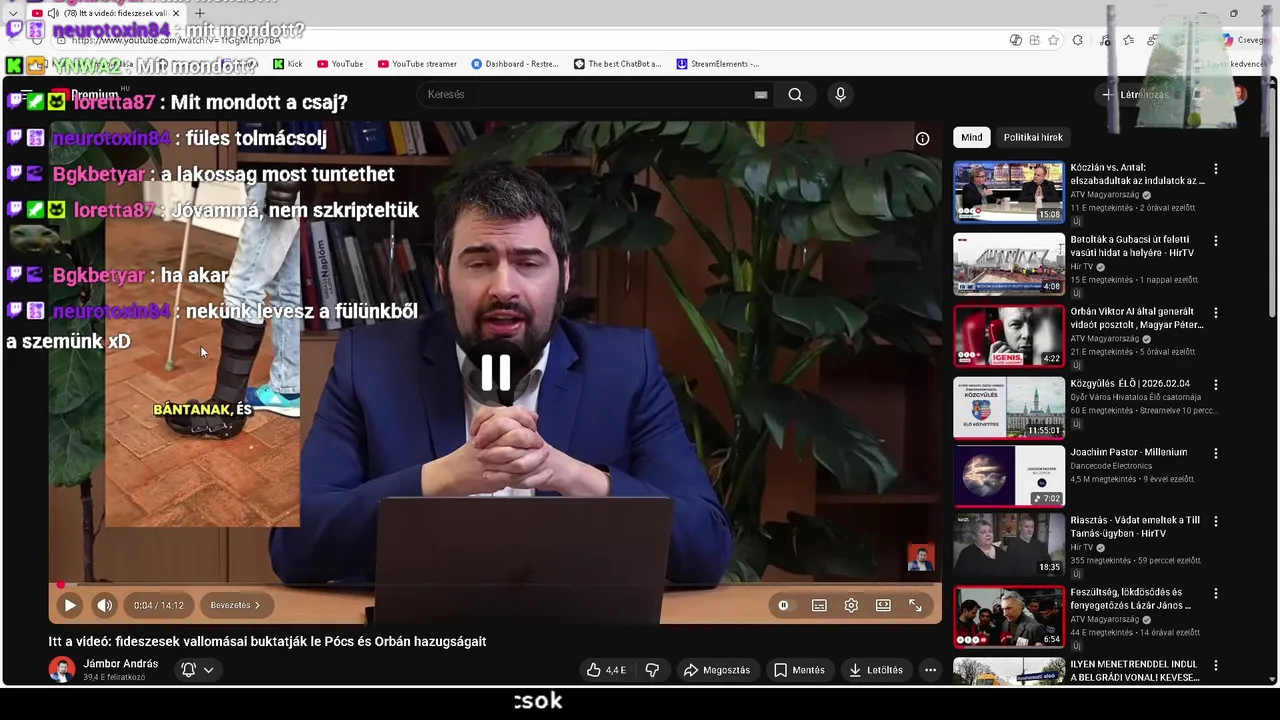The image size is (1280, 720).
Task: Open options menu for Orbán Viktor AI video
Action: [1216, 313]
